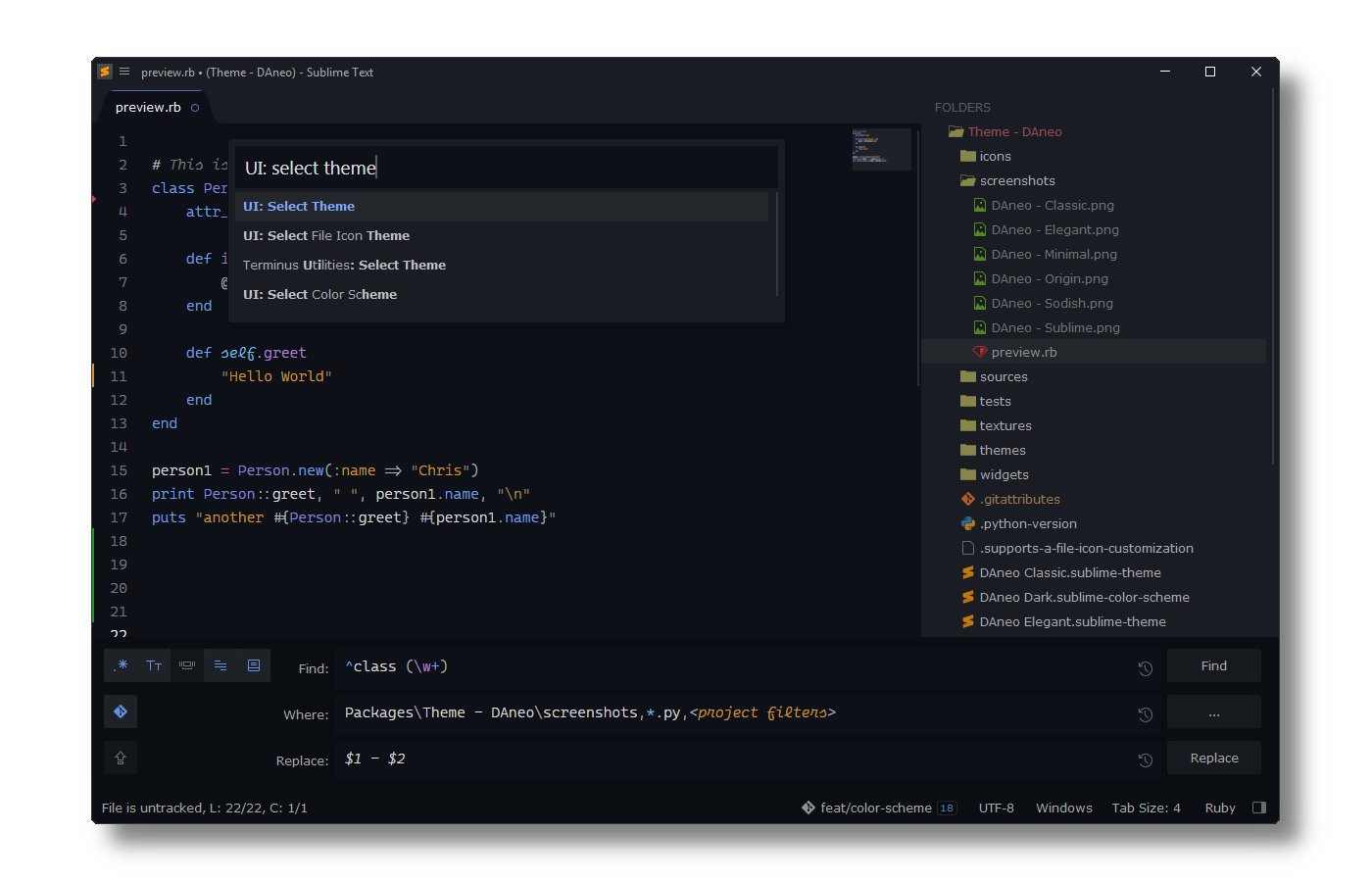Click the minimap code overview

[x=882, y=148]
